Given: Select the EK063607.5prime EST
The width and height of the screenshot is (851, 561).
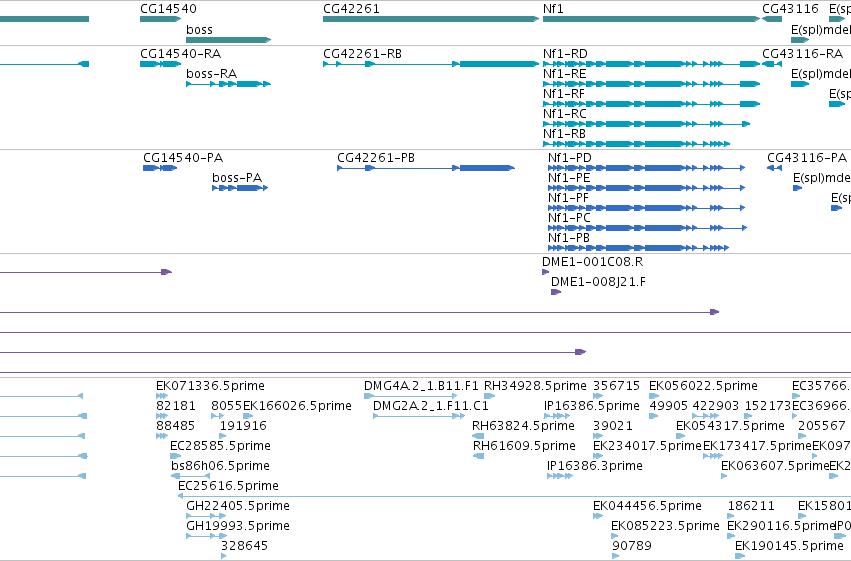Looking at the screenshot, I should pos(724,476).
